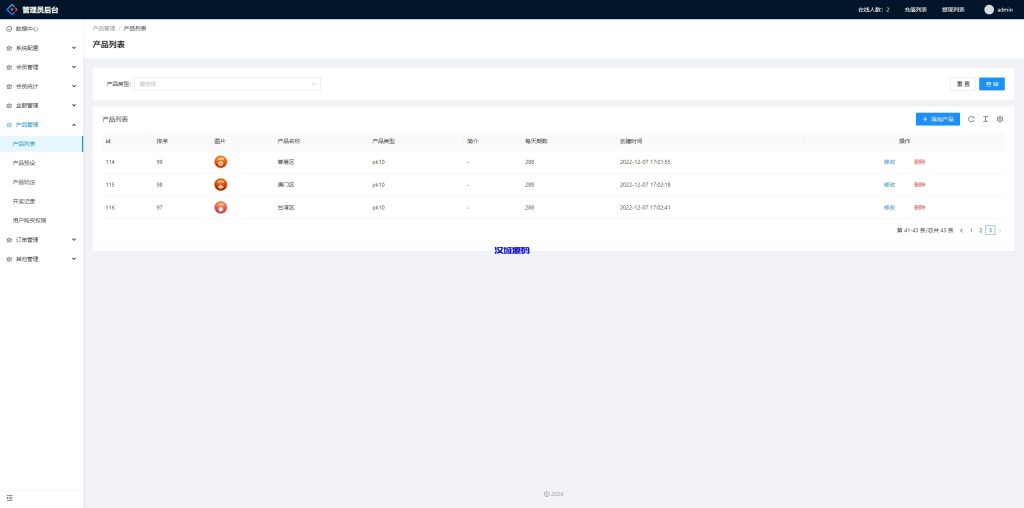Viewport: 1024px width, 508px height.
Task: Click product image thumbnail for id 114
Action: click(221, 161)
